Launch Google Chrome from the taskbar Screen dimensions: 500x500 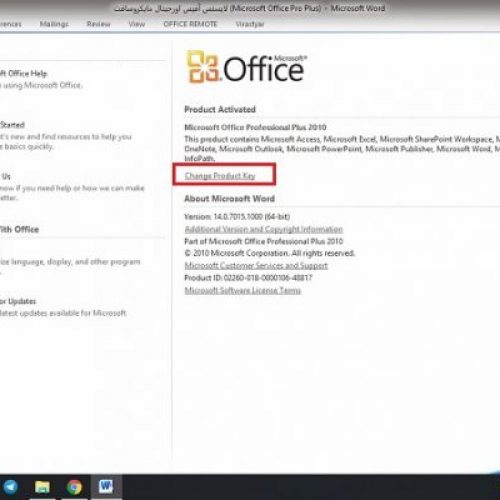(74, 487)
